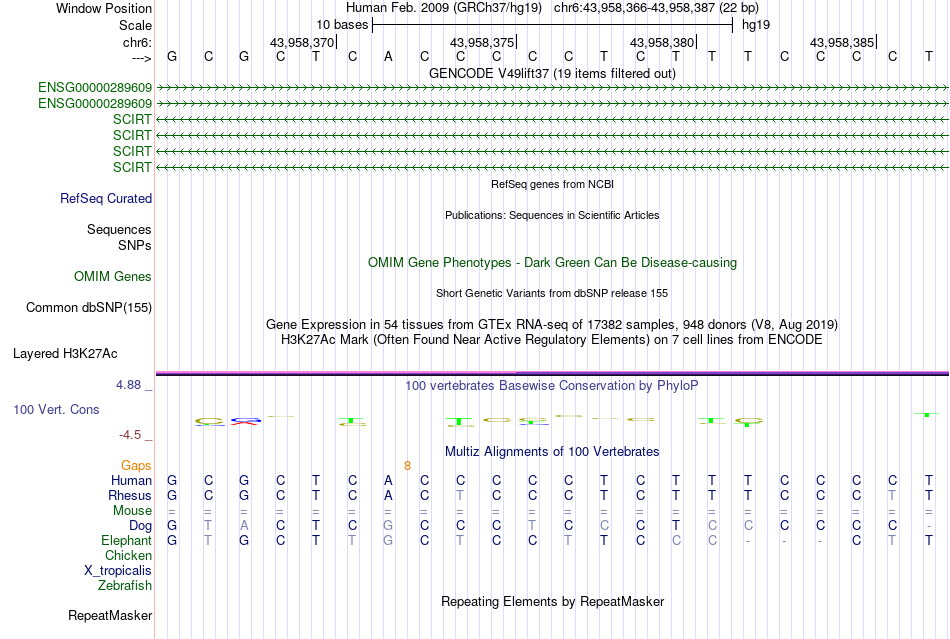Click 'Repeating Elements by RepeatMasker' title

click(553, 602)
